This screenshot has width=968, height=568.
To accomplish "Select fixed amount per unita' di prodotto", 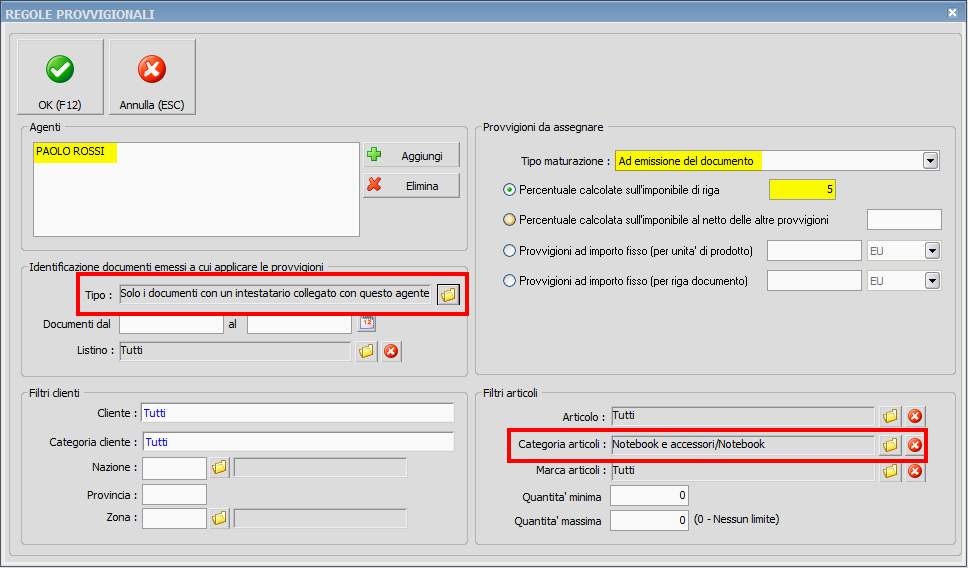I will tap(510, 250).
